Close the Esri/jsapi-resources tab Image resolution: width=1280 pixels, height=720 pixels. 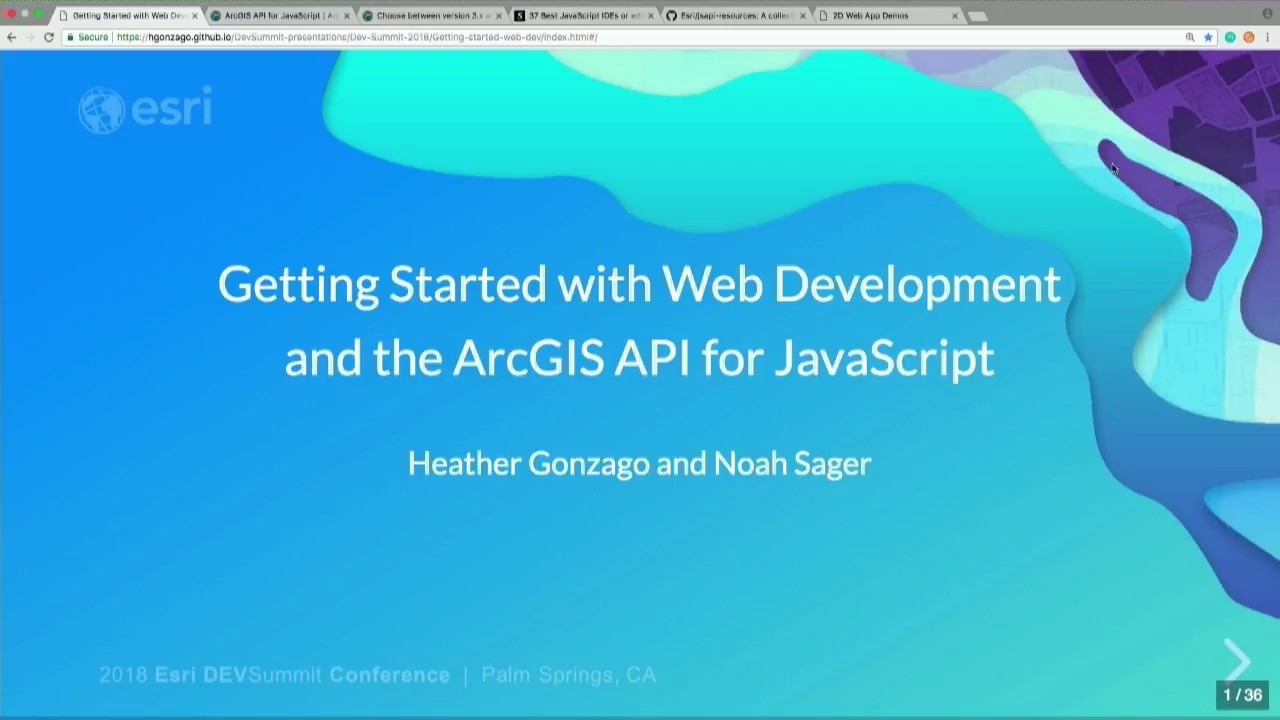pos(803,16)
